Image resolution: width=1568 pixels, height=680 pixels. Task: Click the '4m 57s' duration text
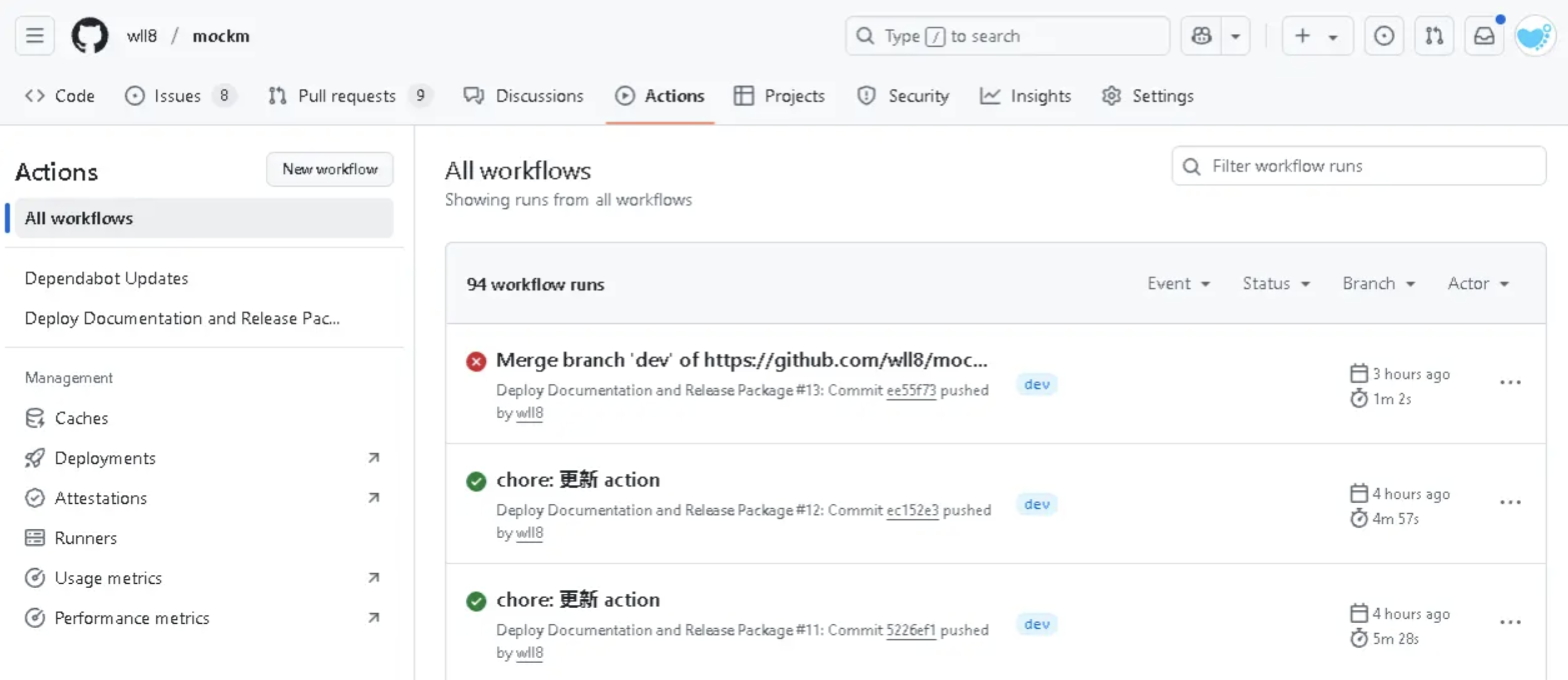click(x=1395, y=519)
